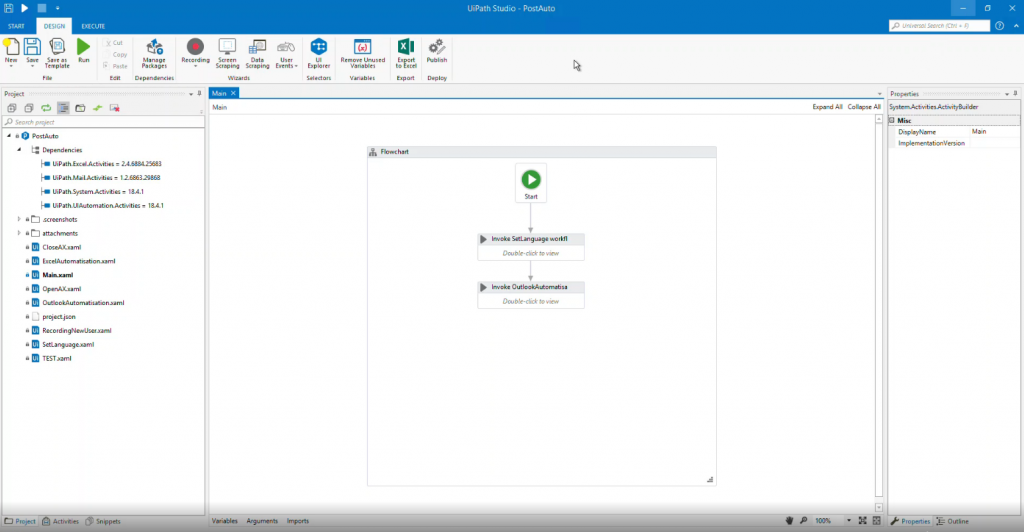Click the DisplayName value field
The height and width of the screenshot is (532, 1024).
(994, 132)
